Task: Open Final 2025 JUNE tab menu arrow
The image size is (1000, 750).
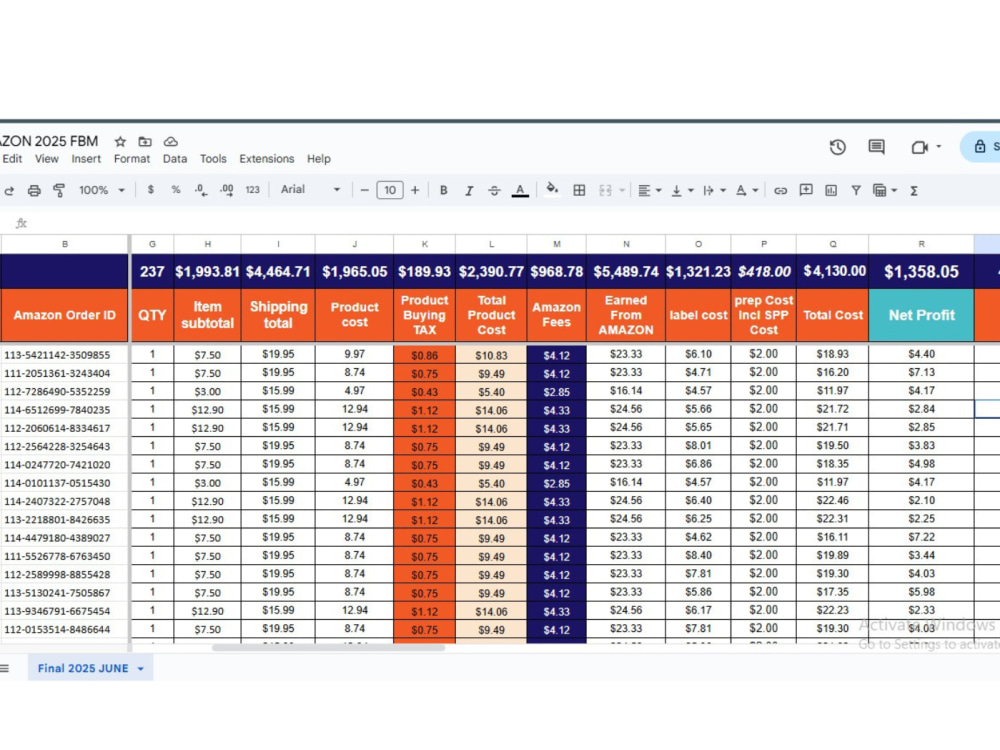Action: coord(140,669)
